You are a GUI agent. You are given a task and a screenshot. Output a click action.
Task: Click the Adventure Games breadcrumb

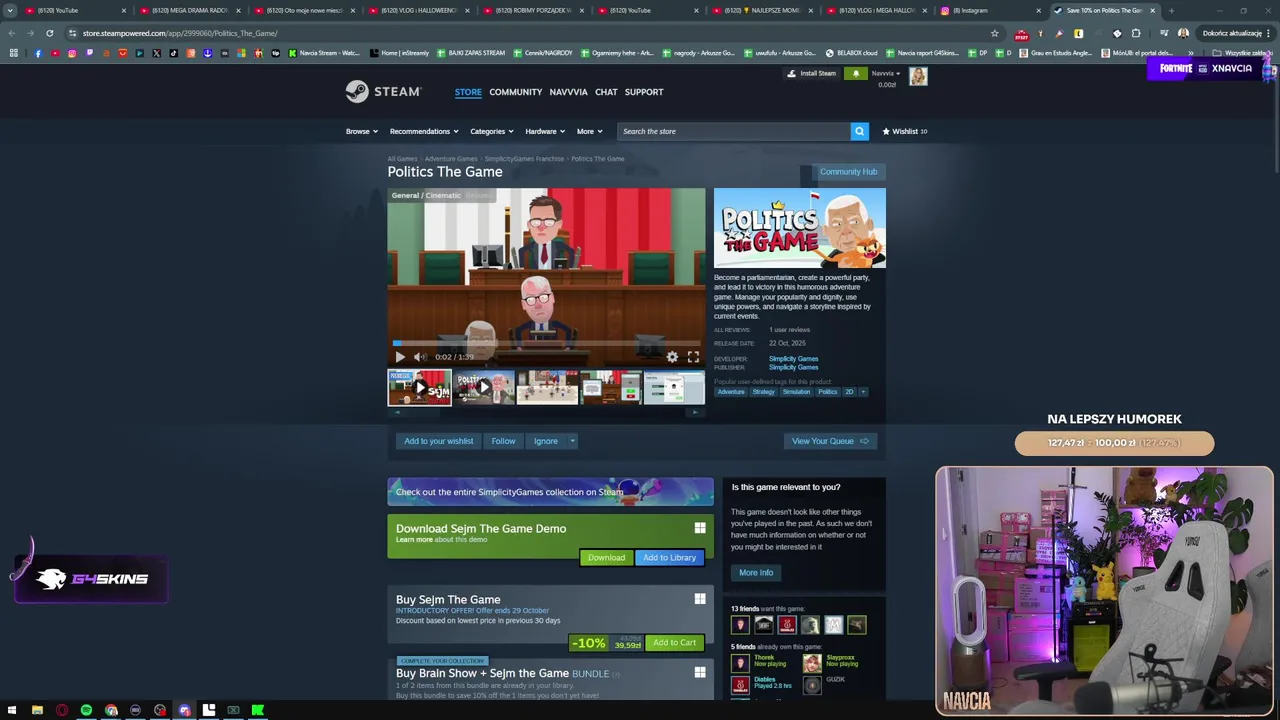pyautogui.click(x=451, y=159)
